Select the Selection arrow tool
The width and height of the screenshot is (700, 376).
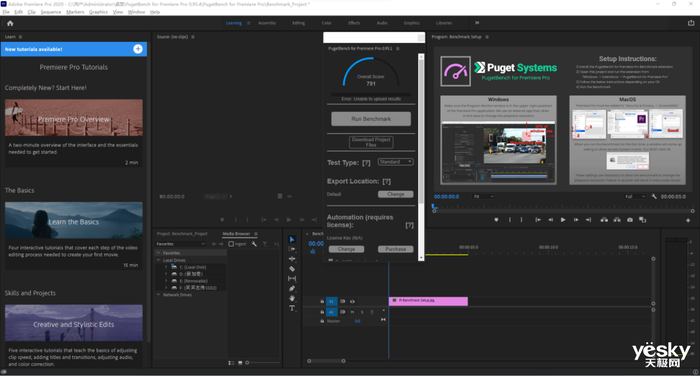click(292, 239)
